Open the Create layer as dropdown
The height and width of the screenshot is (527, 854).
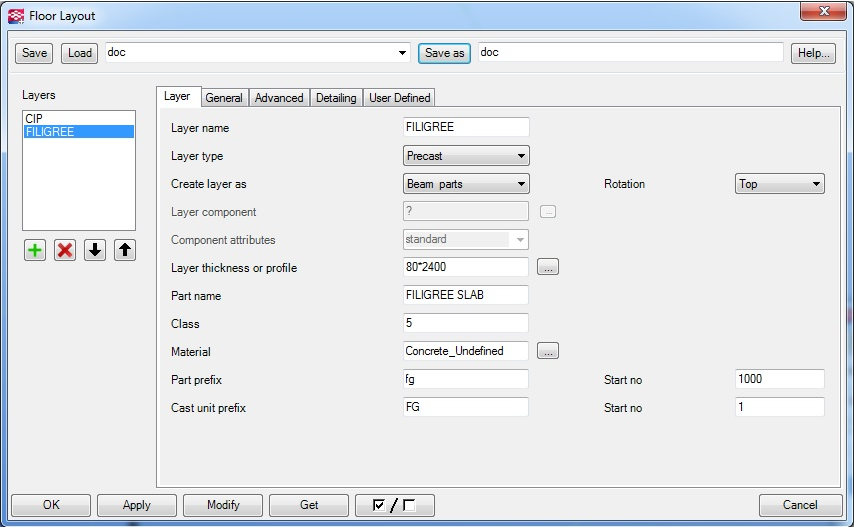point(466,184)
